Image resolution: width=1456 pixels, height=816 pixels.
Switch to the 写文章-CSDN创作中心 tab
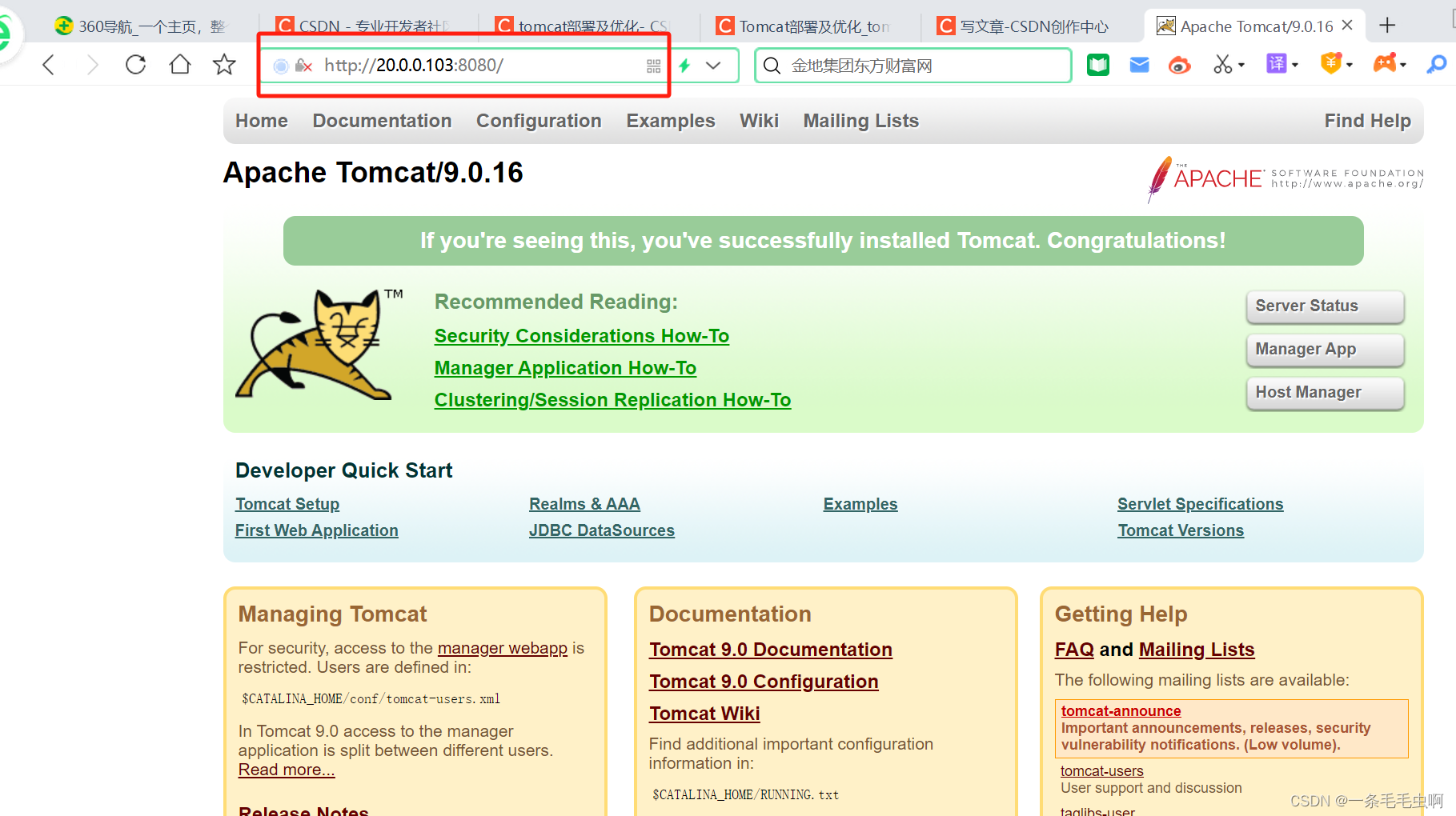pos(1025,26)
